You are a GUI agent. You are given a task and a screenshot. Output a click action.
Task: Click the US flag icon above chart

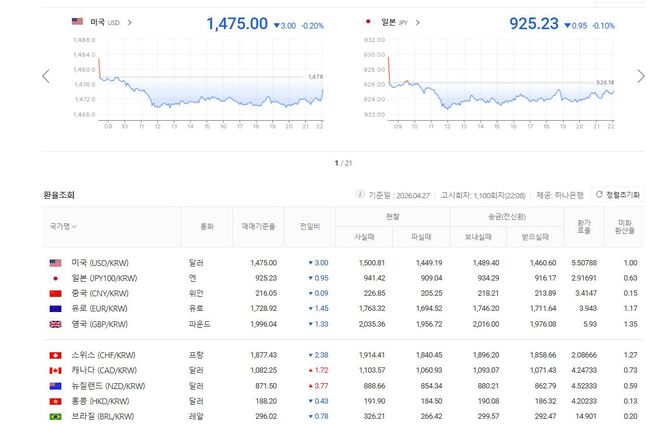point(78,21)
